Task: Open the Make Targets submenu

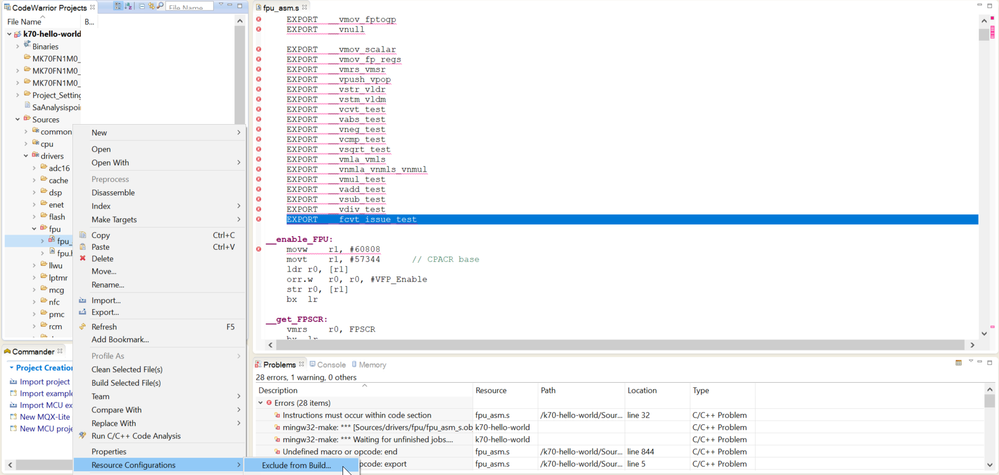Action: pos(159,220)
